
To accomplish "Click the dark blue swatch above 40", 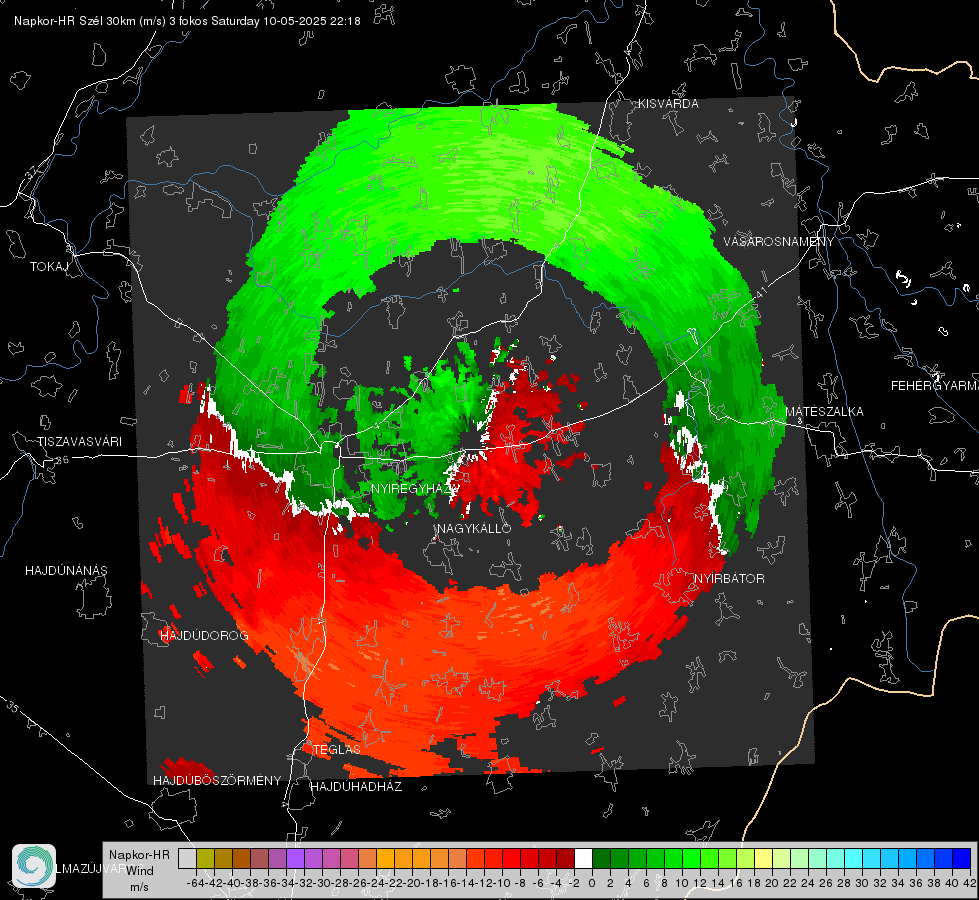I will (962, 858).
